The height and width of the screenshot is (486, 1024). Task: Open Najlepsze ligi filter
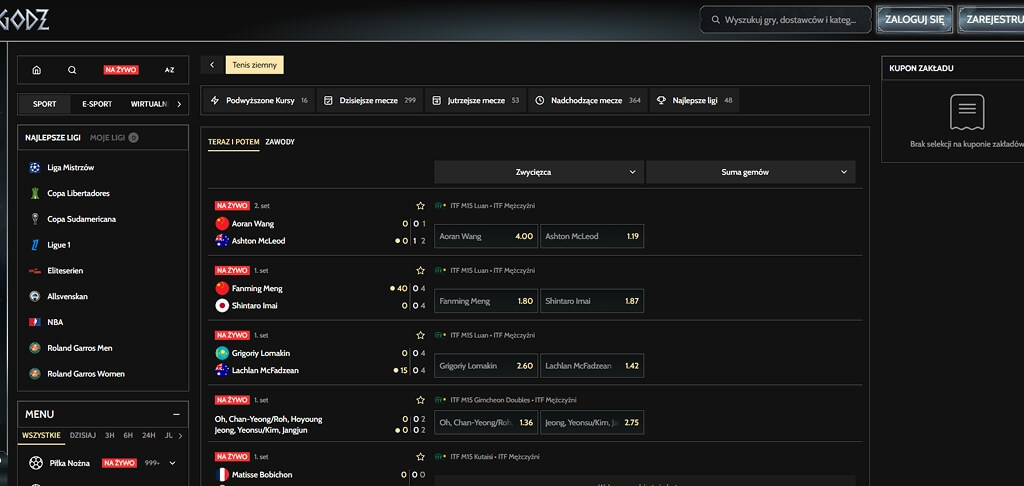(694, 101)
